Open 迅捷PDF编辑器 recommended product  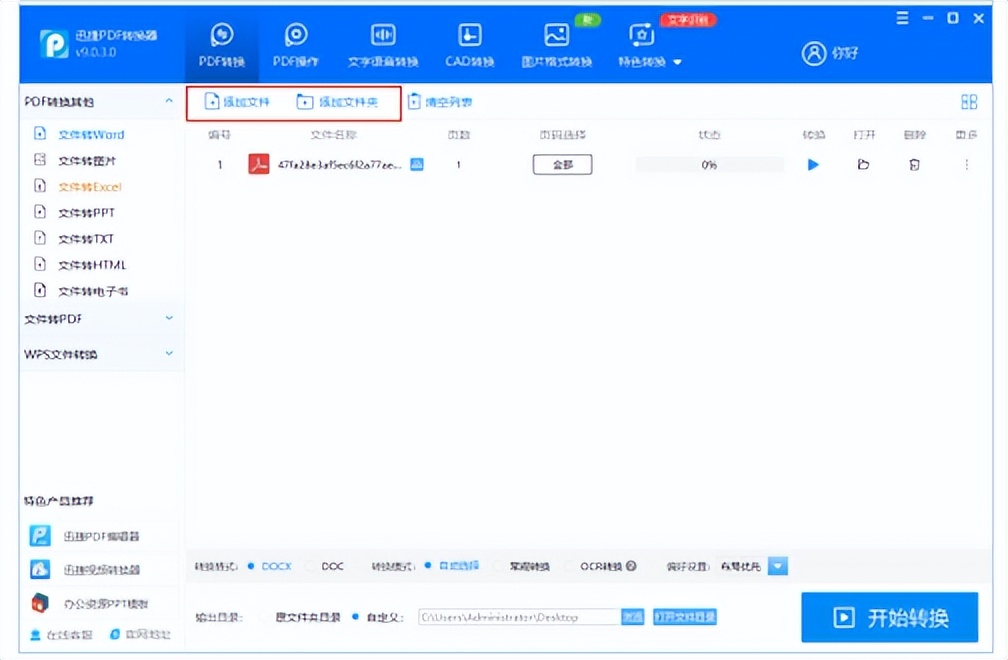pos(85,536)
